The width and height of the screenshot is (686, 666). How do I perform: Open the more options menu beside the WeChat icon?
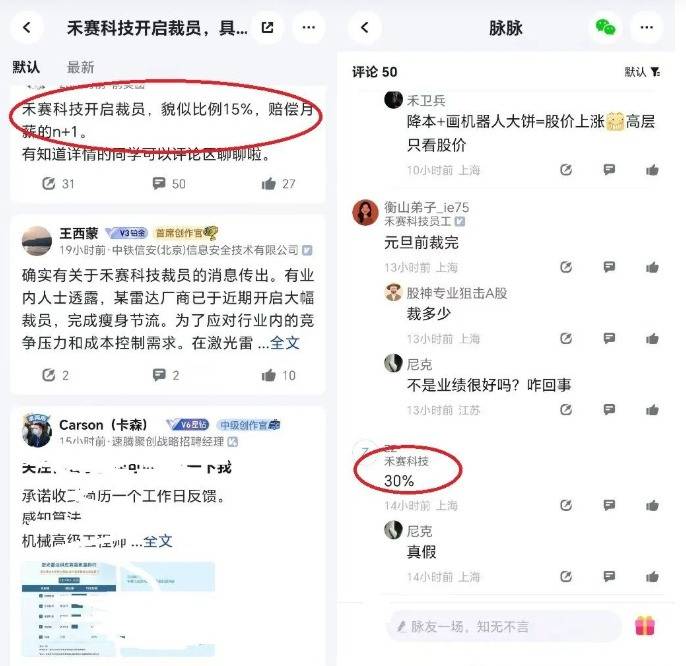click(x=646, y=28)
